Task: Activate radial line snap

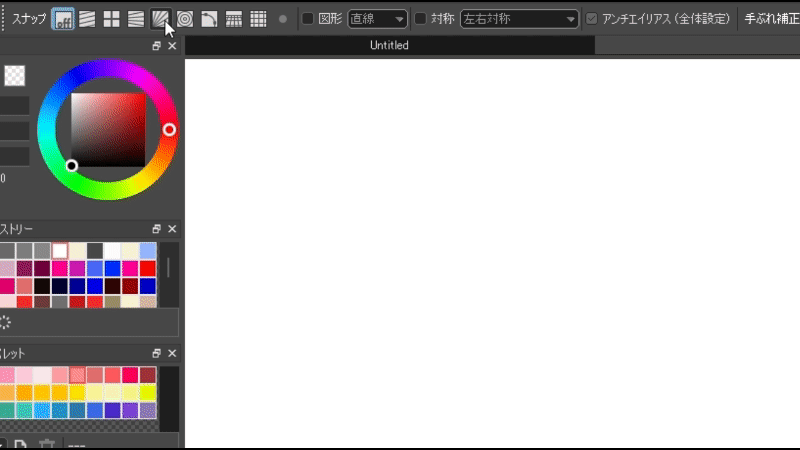Action: pos(160,19)
